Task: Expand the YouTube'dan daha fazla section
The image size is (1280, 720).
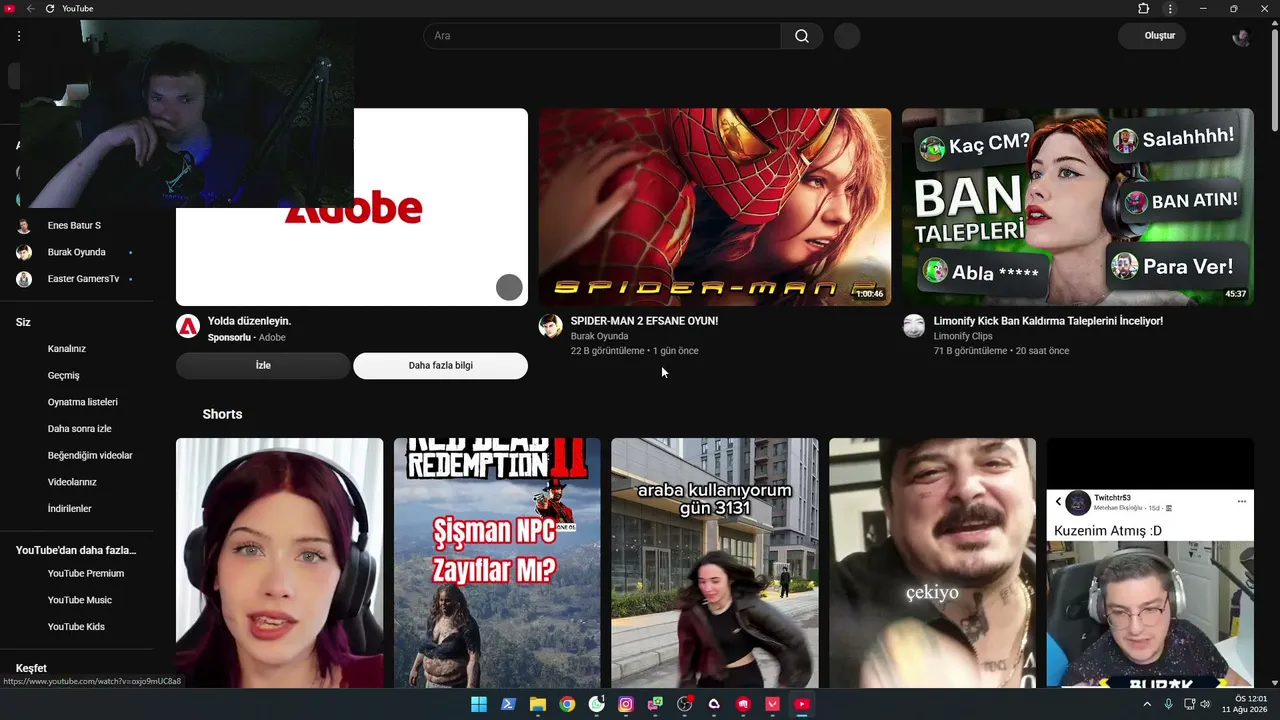Action: (x=76, y=550)
